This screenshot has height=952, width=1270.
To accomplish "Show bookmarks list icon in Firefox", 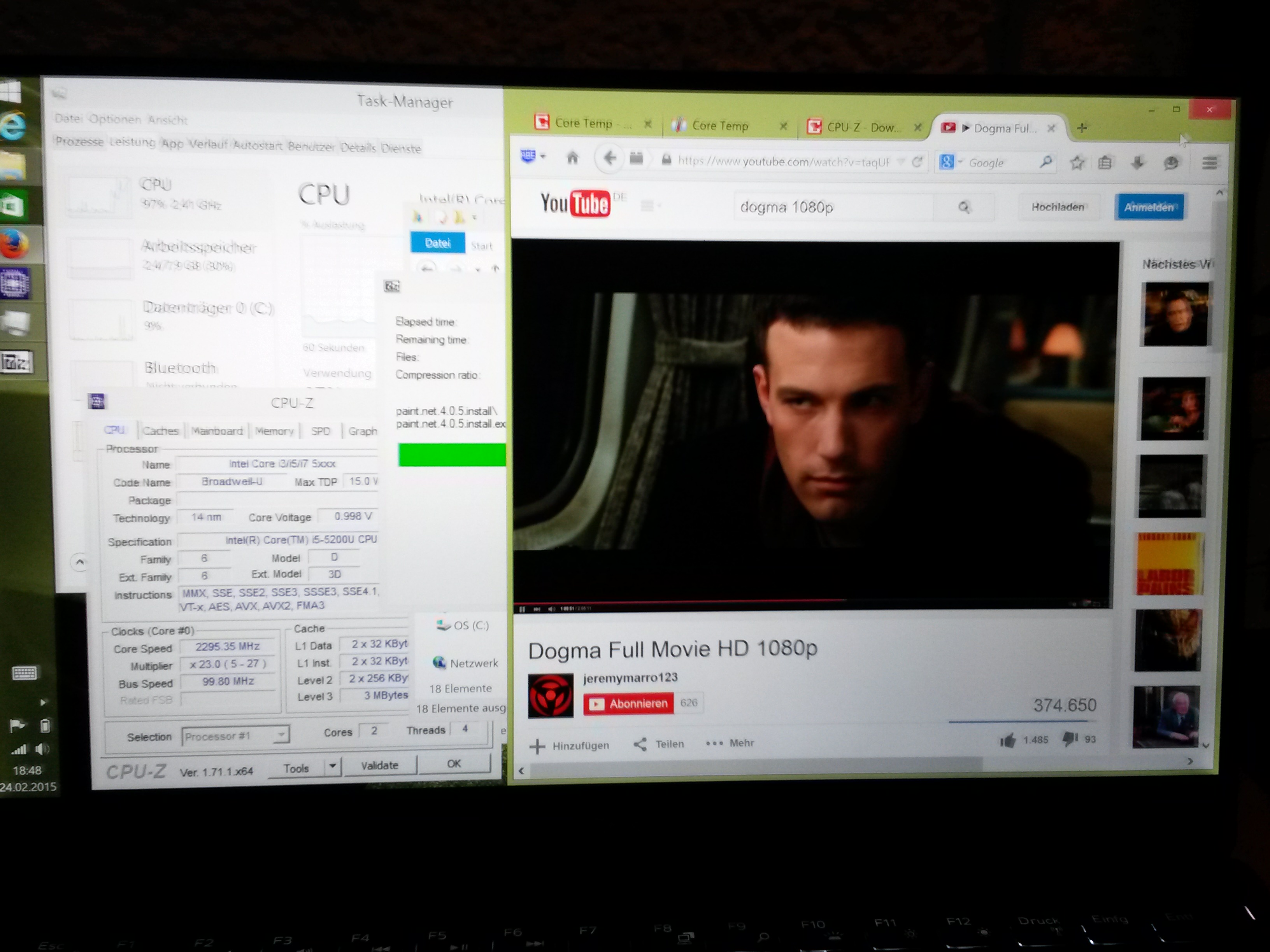I will coord(1105,164).
